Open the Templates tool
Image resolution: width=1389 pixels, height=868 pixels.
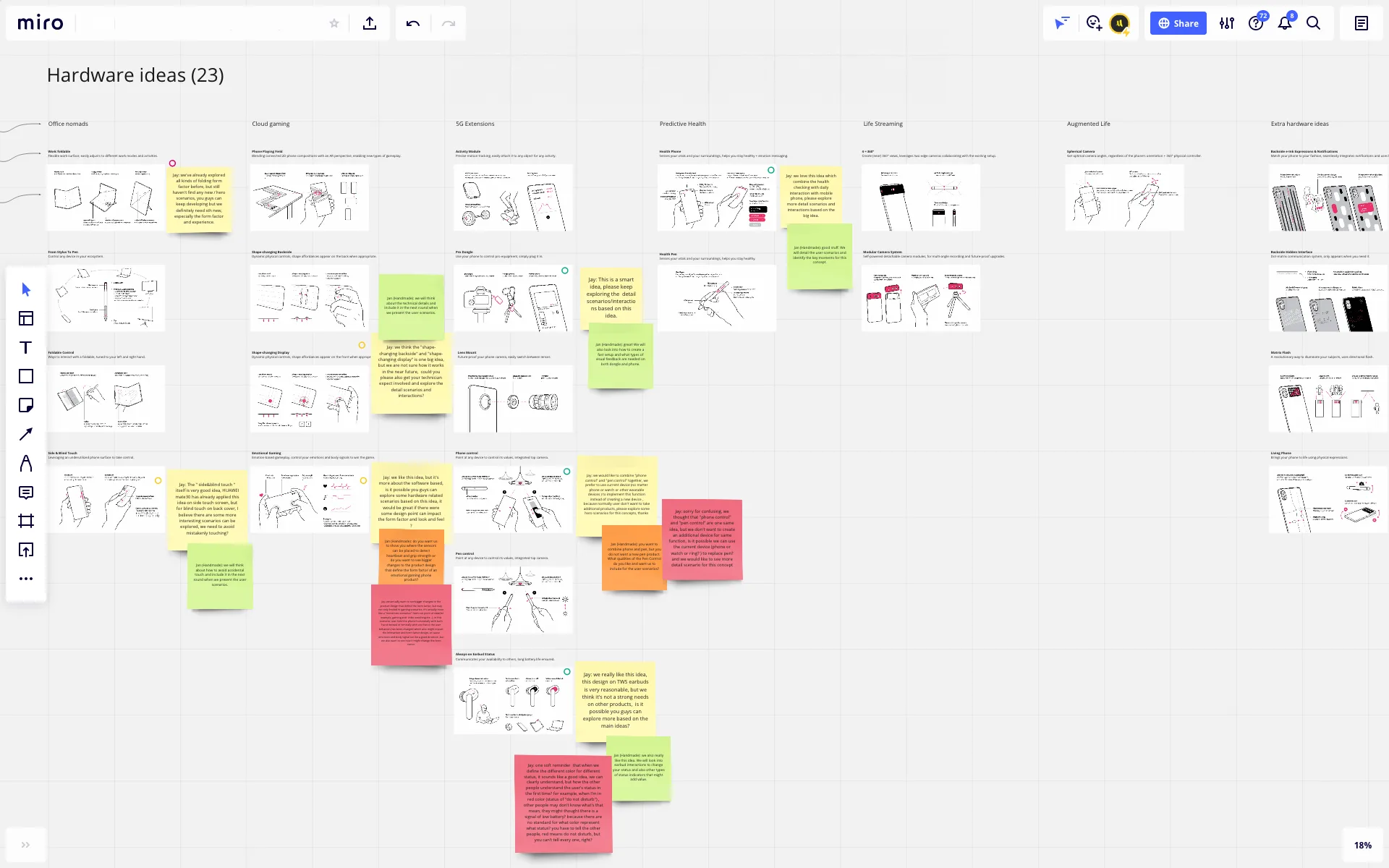point(26,318)
